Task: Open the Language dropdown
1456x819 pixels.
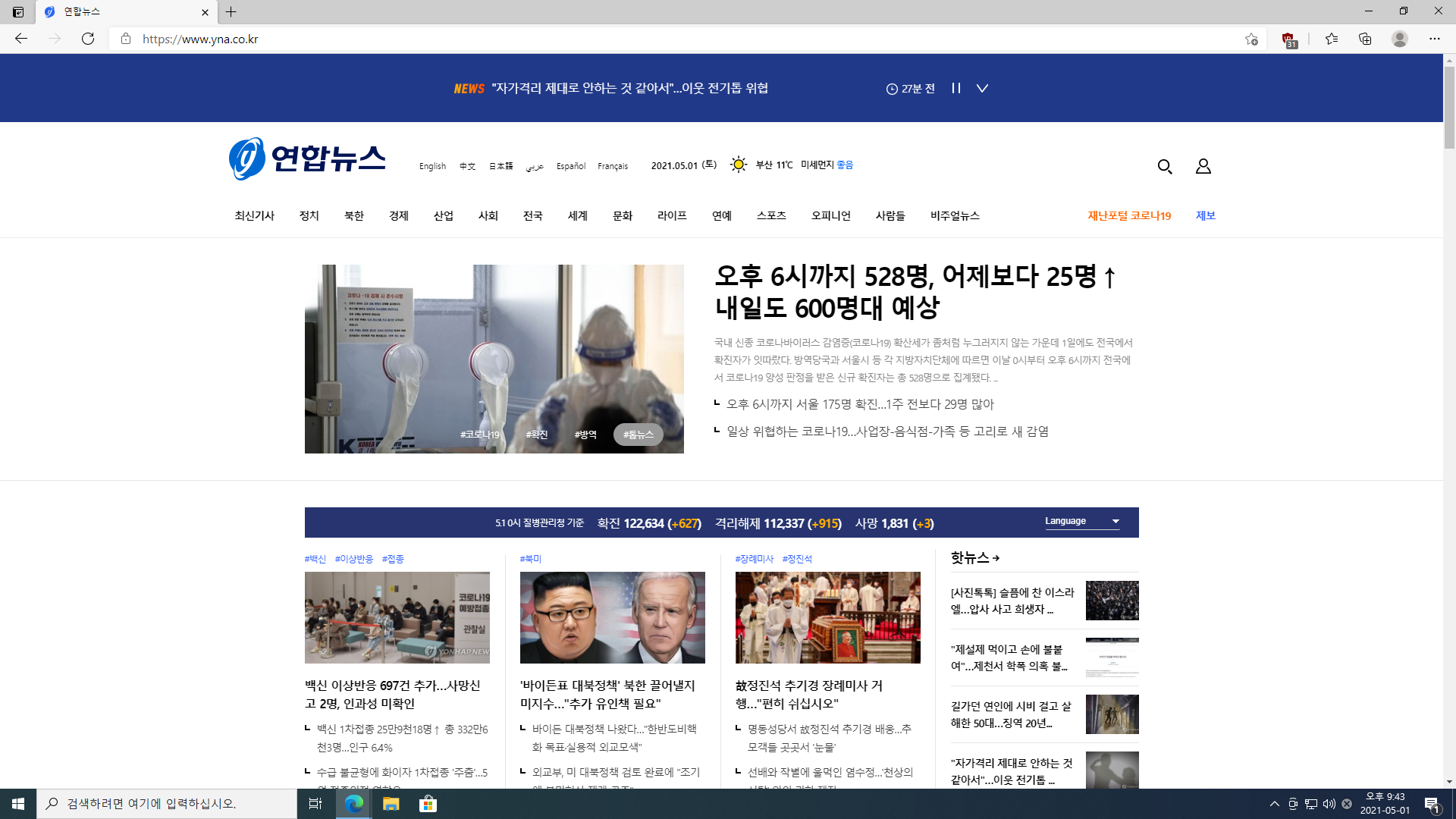Action: (1082, 522)
